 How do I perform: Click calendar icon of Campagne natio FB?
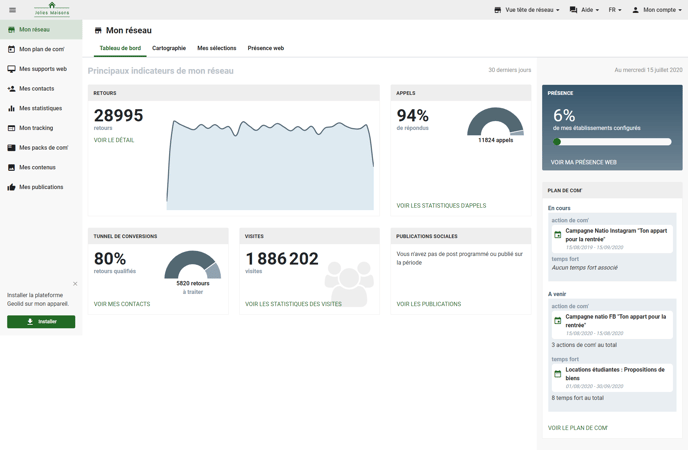[x=558, y=321]
